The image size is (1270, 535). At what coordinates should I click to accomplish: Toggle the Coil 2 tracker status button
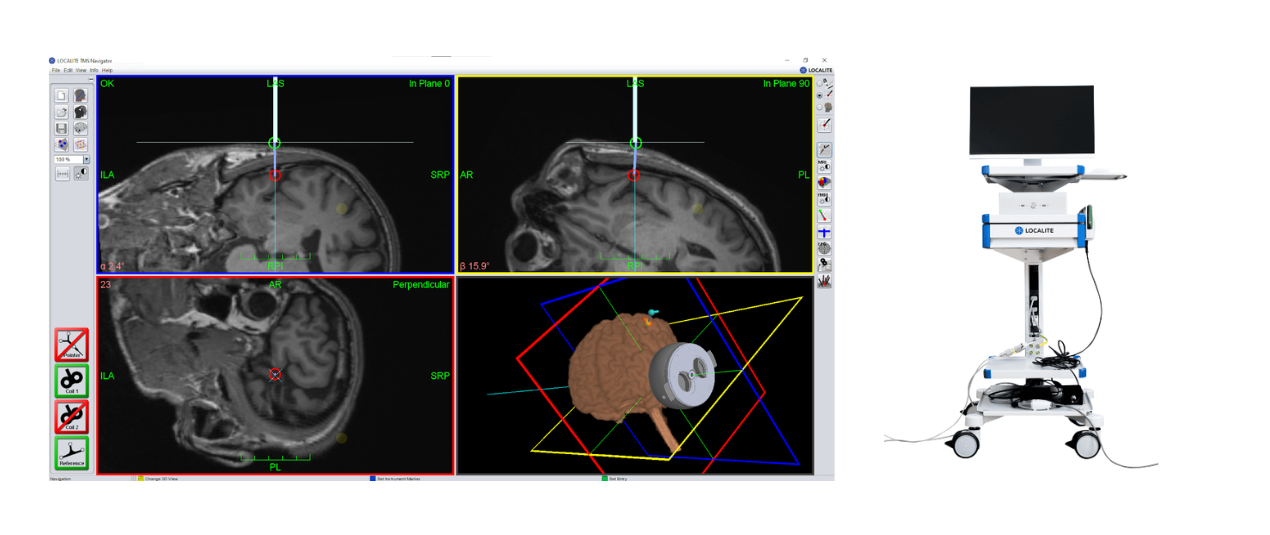72,417
